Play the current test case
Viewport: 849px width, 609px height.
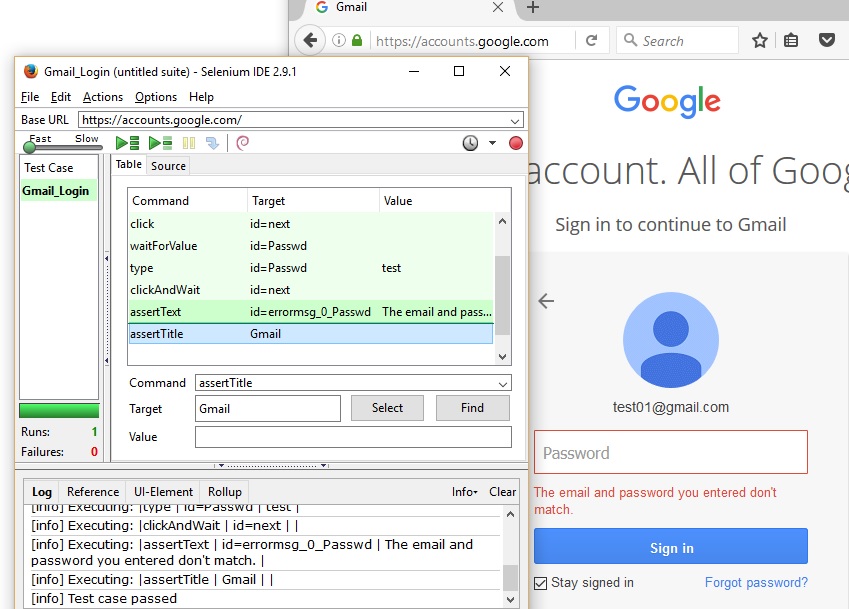[x=160, y=143]
